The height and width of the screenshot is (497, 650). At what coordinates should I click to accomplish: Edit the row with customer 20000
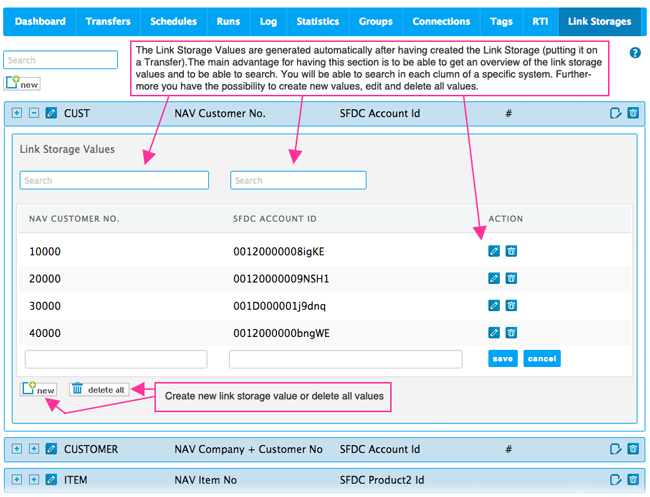pos(494,279)
